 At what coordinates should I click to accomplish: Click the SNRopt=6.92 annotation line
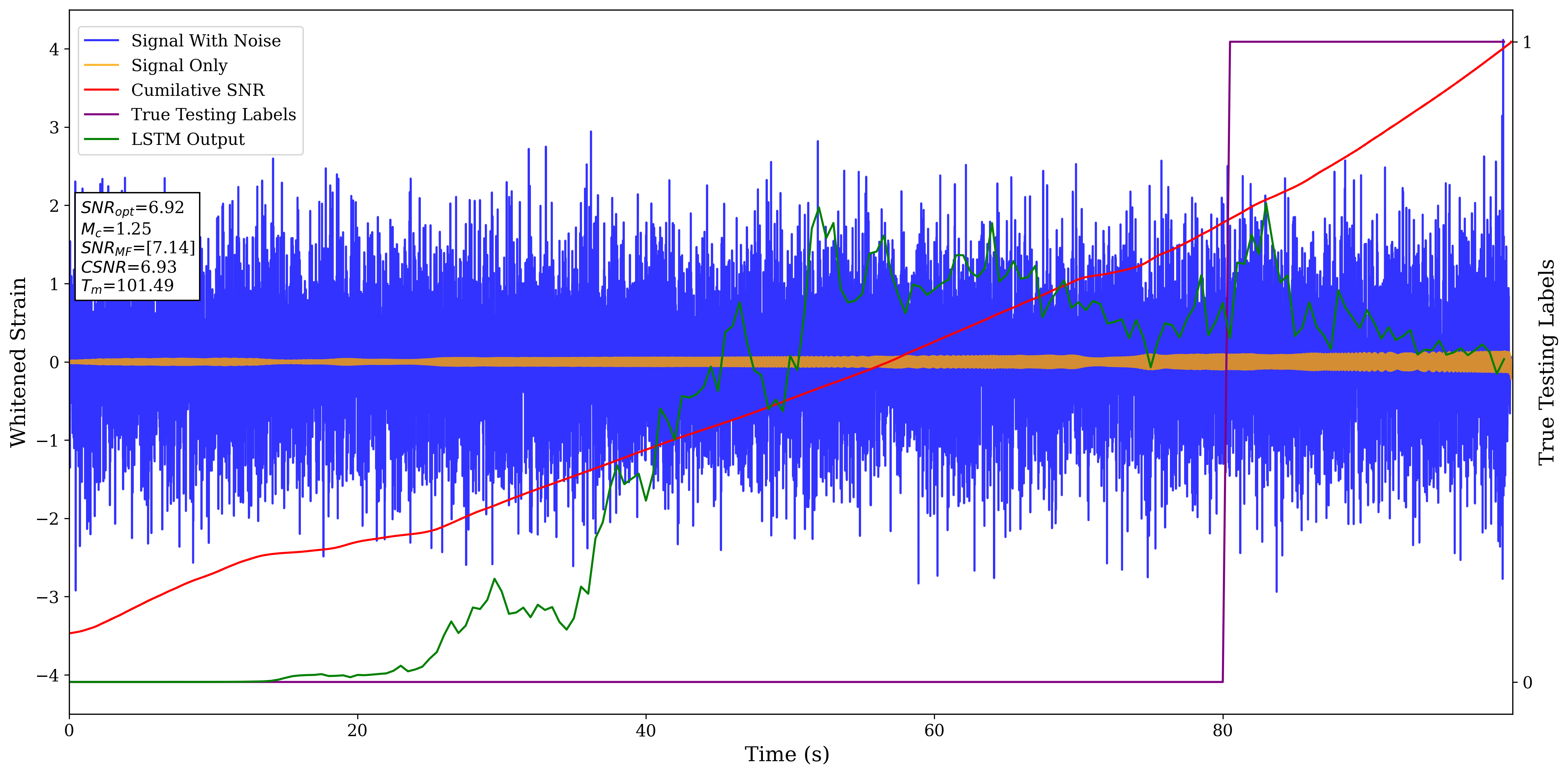[x=132, y=208]
